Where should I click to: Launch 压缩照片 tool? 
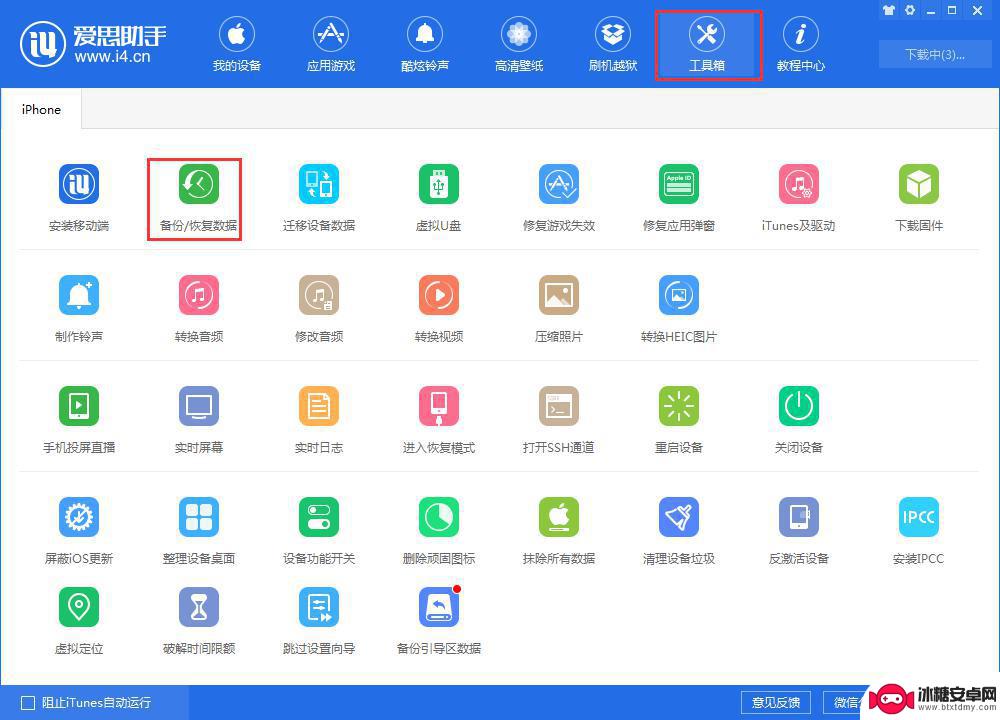[x=559, y=308]
